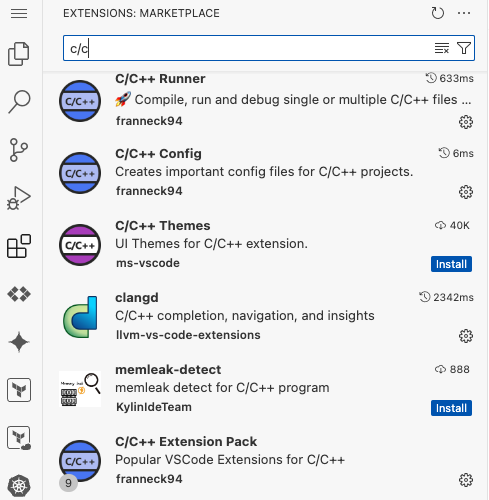The image size is (489, 500).
Task: Refresh the extensions marketplace list
Action: (x=437, y=13)
